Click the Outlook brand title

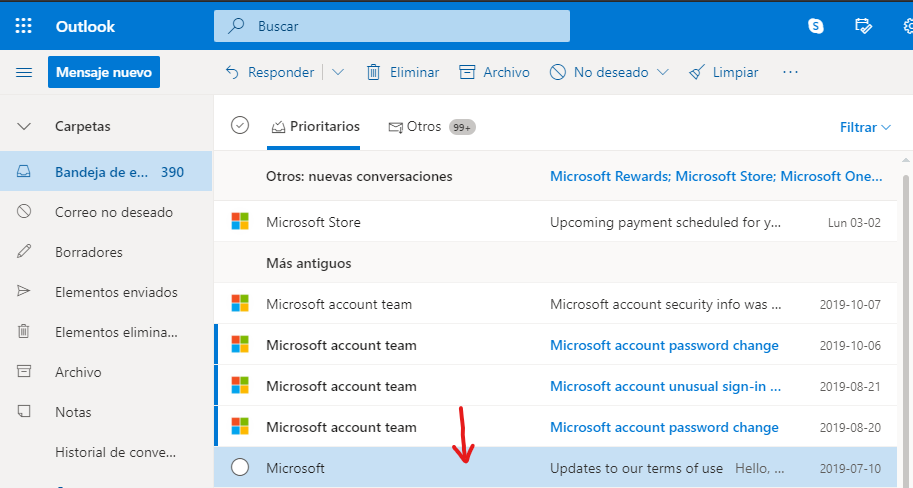click(85, 26)
